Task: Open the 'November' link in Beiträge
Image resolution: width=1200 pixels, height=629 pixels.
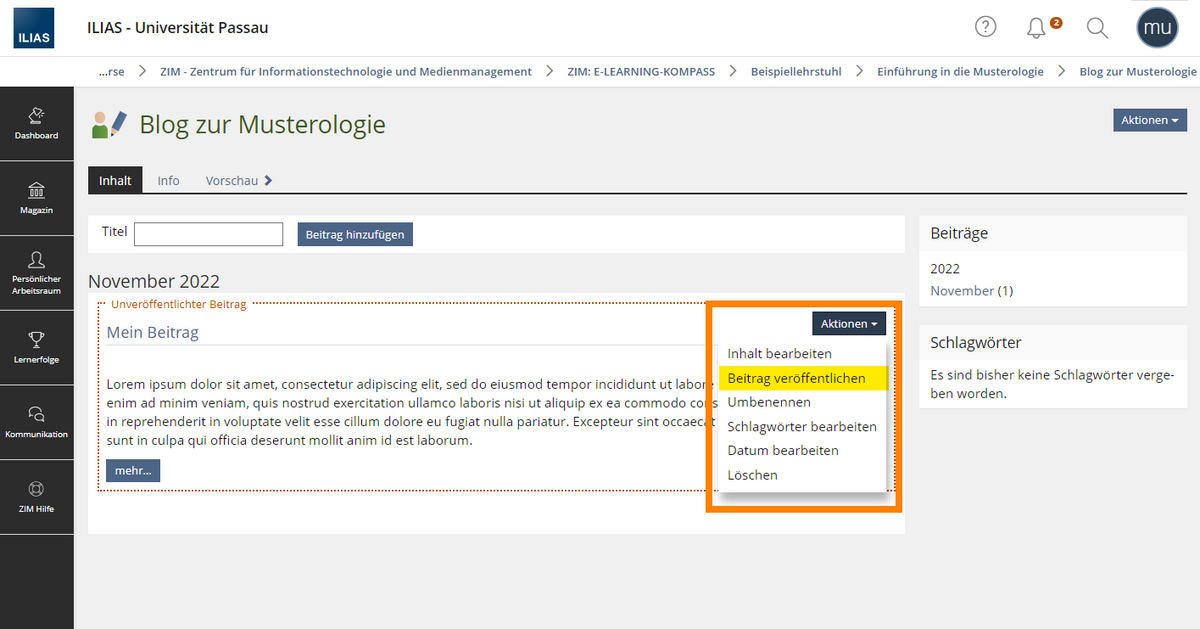Action: [962, 291]
